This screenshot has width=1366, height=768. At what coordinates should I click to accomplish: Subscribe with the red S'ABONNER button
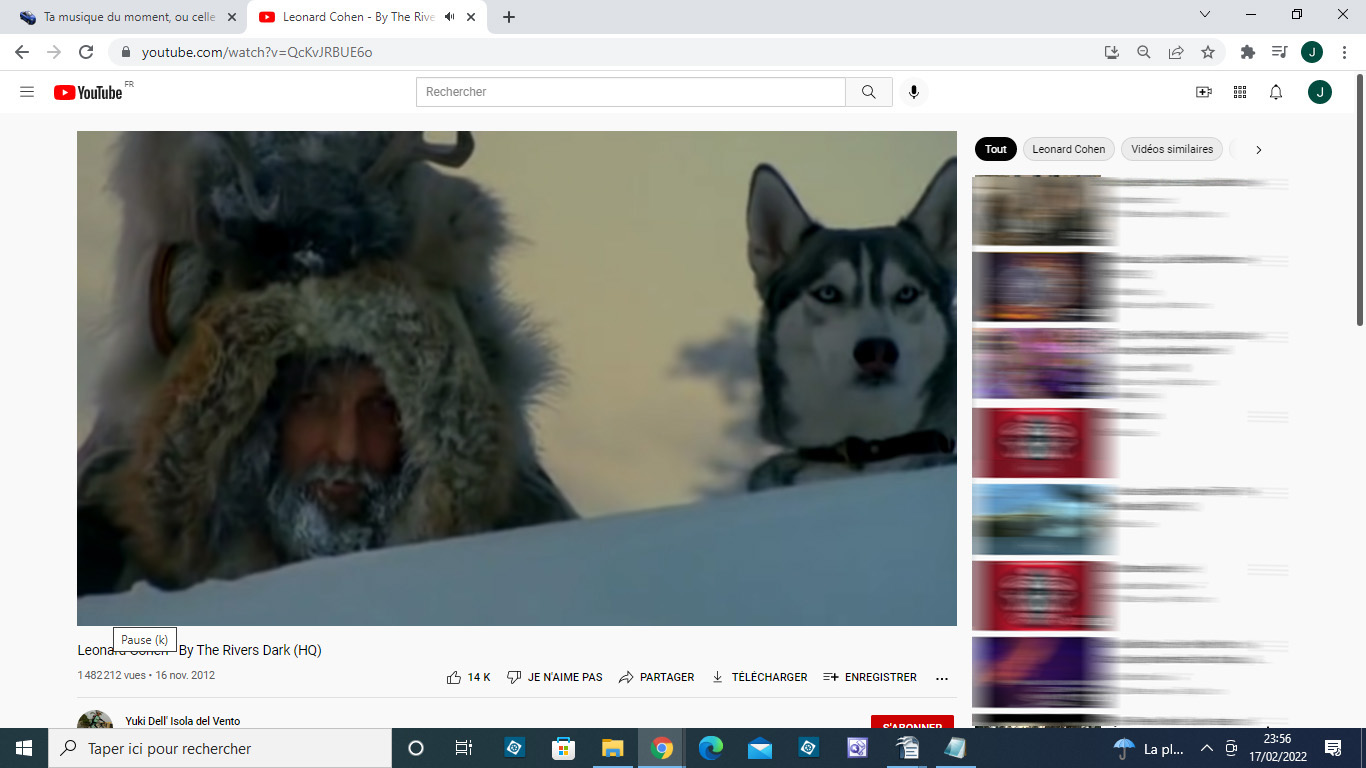click(x=912, y=723)
